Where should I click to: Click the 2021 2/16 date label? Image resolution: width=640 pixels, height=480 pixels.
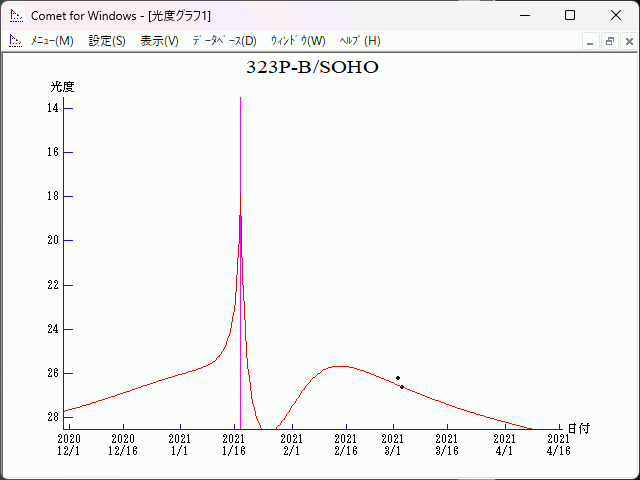pos(346,445)
